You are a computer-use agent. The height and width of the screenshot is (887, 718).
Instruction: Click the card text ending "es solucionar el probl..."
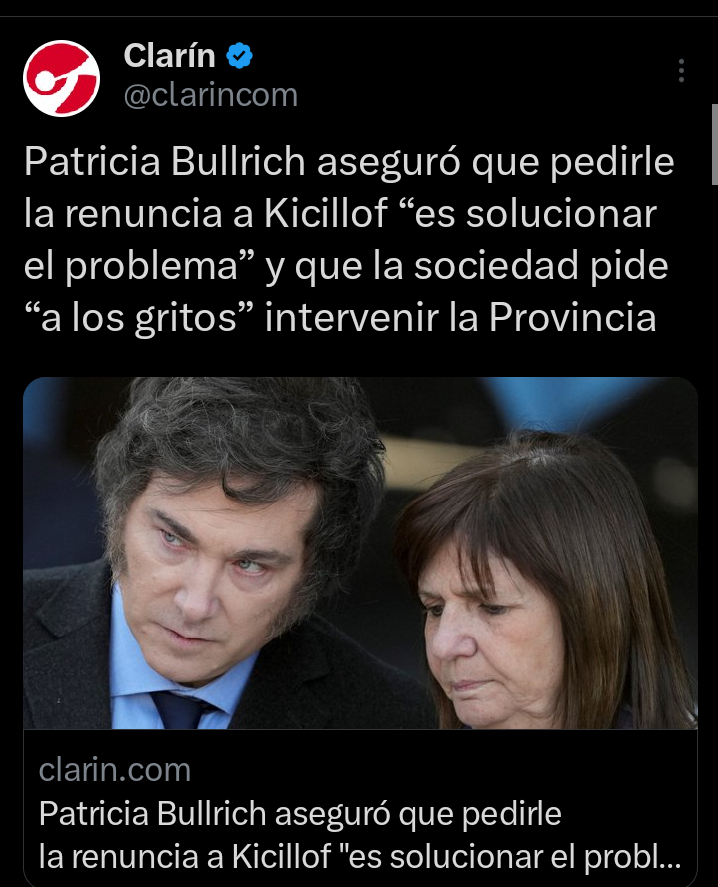tap(360, 856)
